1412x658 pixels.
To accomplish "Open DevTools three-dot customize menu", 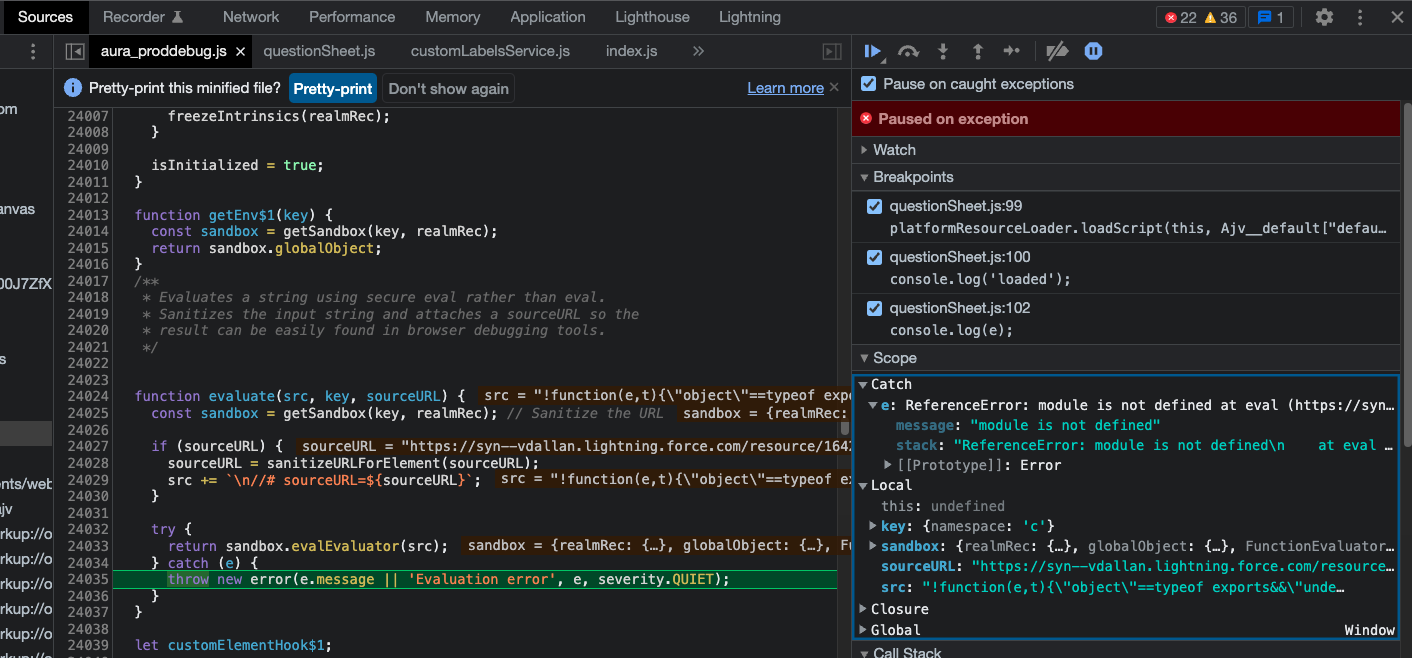I will point(1360,17).
